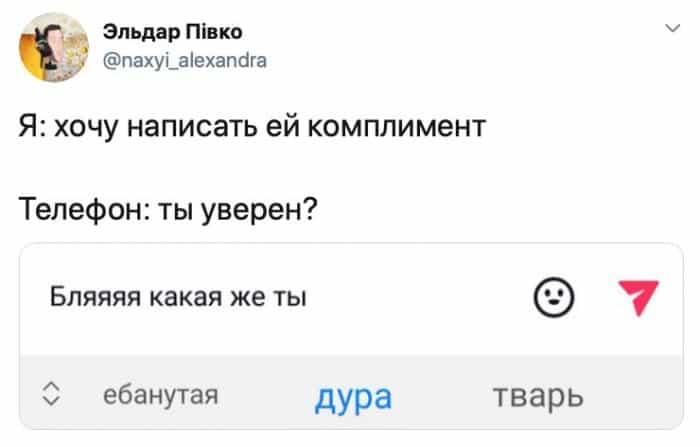Choose the "тварь" word suggestion
Screen dimensions: 700x447
tap(538, 396)
